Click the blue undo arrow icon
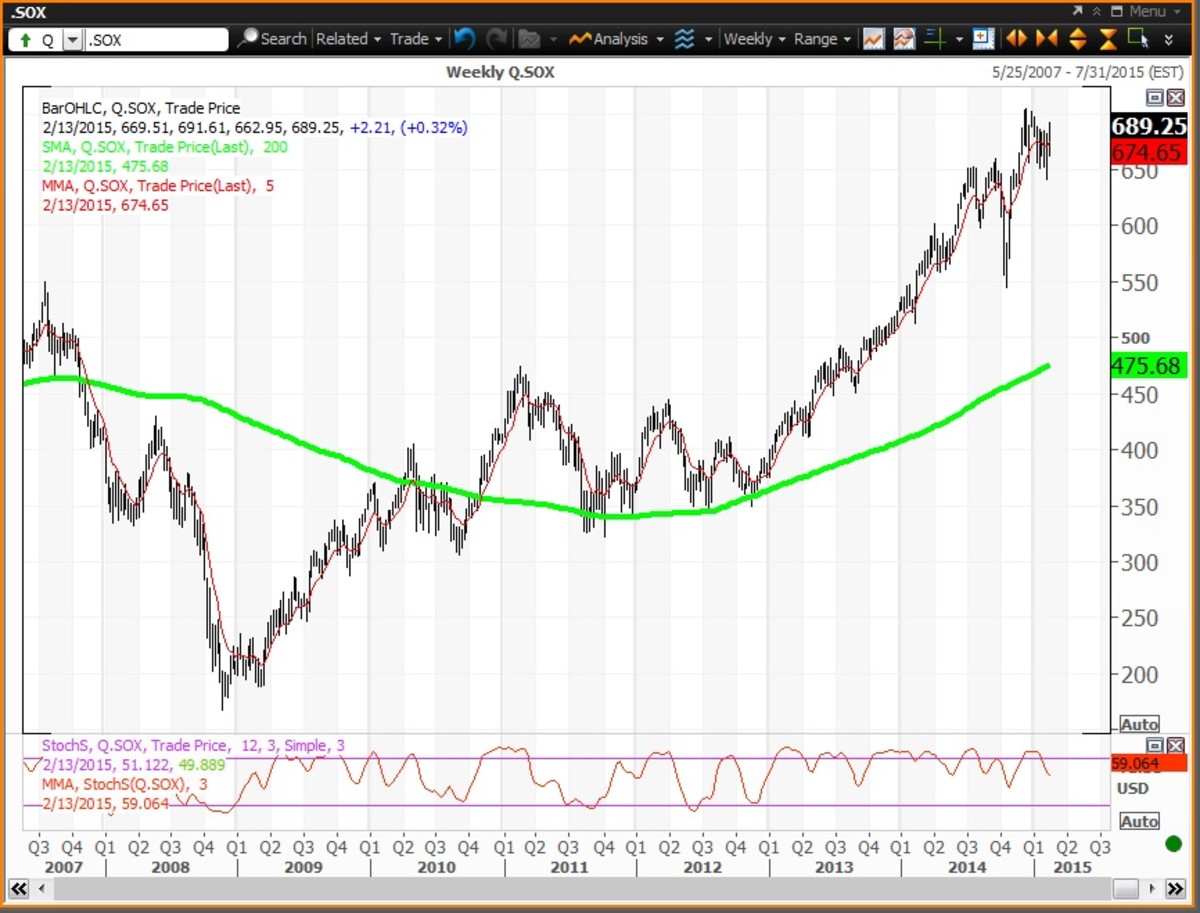 click(x=463, y=39)
